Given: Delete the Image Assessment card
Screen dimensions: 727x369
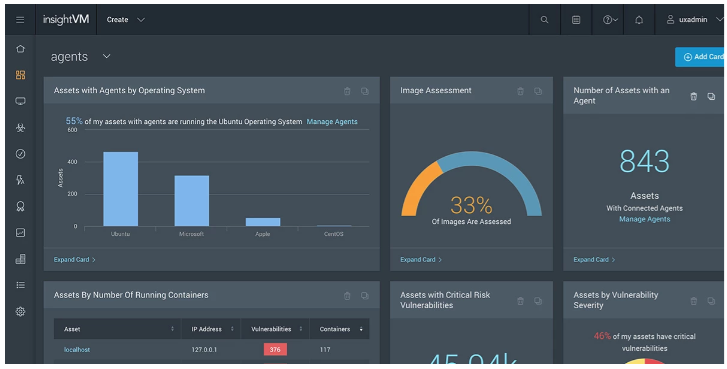Looking at the screenshot, I should coord(520,91).
